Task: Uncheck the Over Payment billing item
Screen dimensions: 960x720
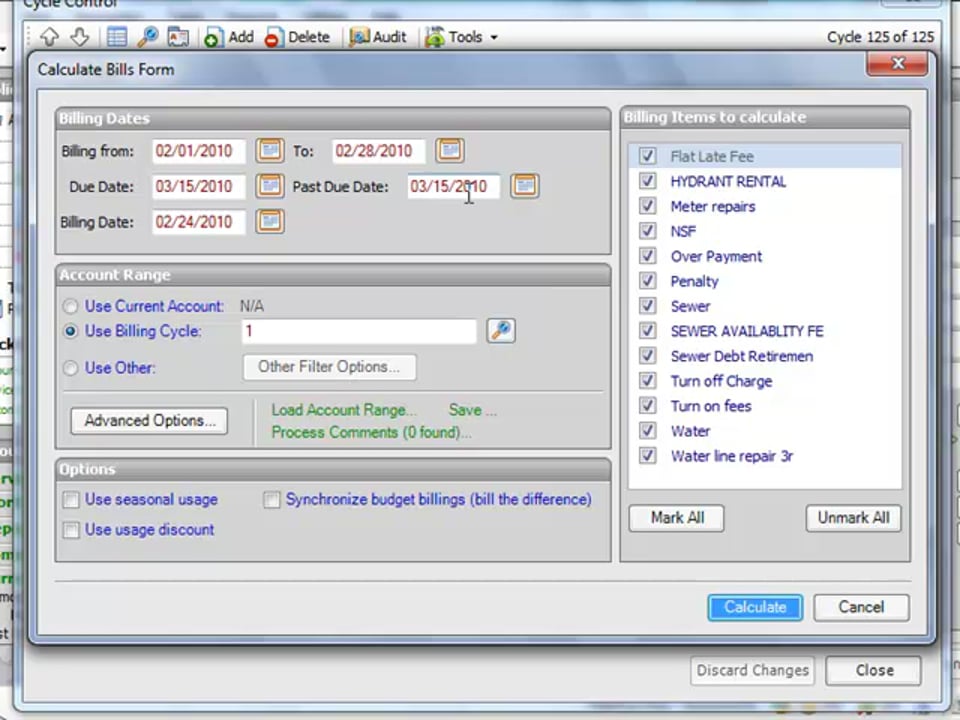Action: coord(648,256)
